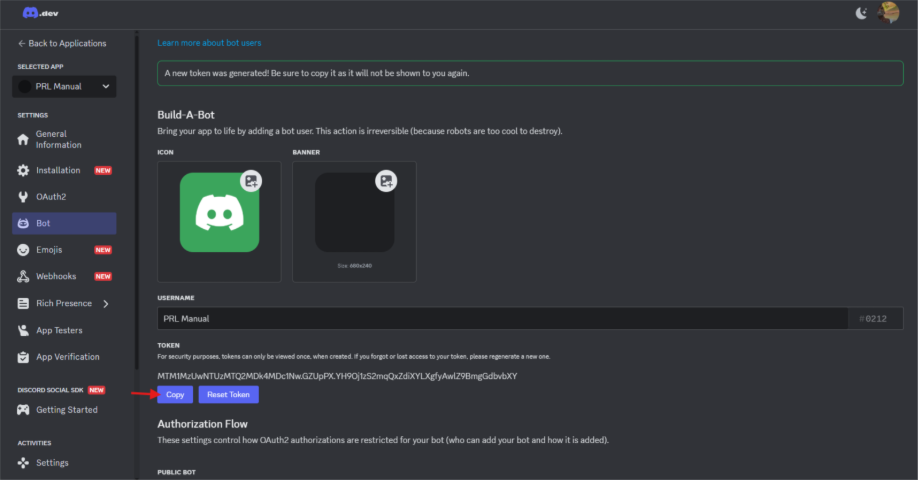Image resolution: width=918 pixels, height=480 pixels.
Task: Click the Emojis smiley icon
Action: [x=23, y=250]
